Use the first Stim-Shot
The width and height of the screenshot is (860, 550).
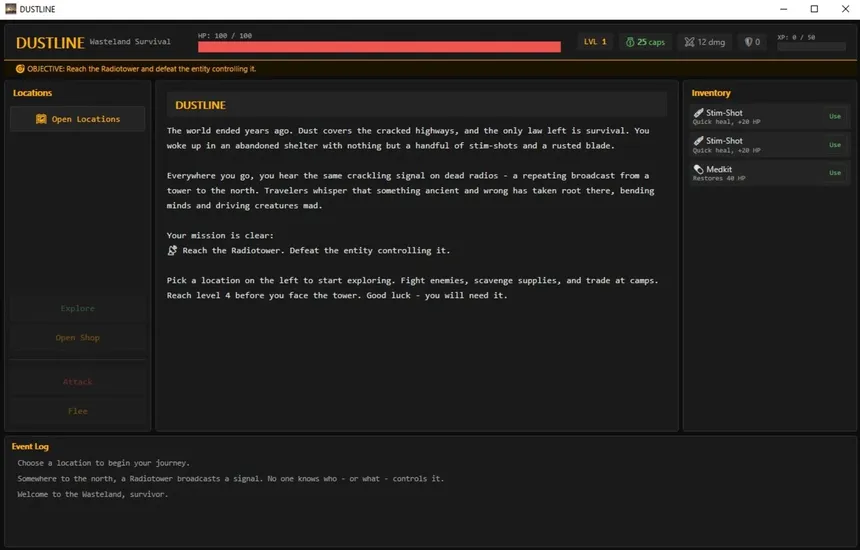click(834, 117)
